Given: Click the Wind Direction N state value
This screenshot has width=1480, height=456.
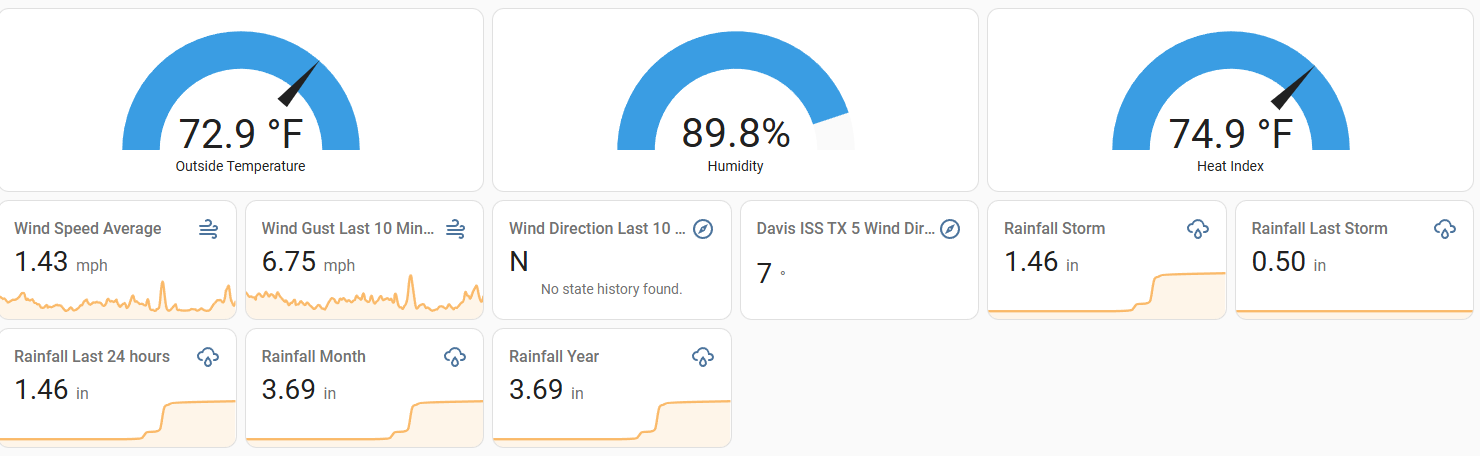Looking at the screenshot, I should pyautogui.click(x=519, y=262).
